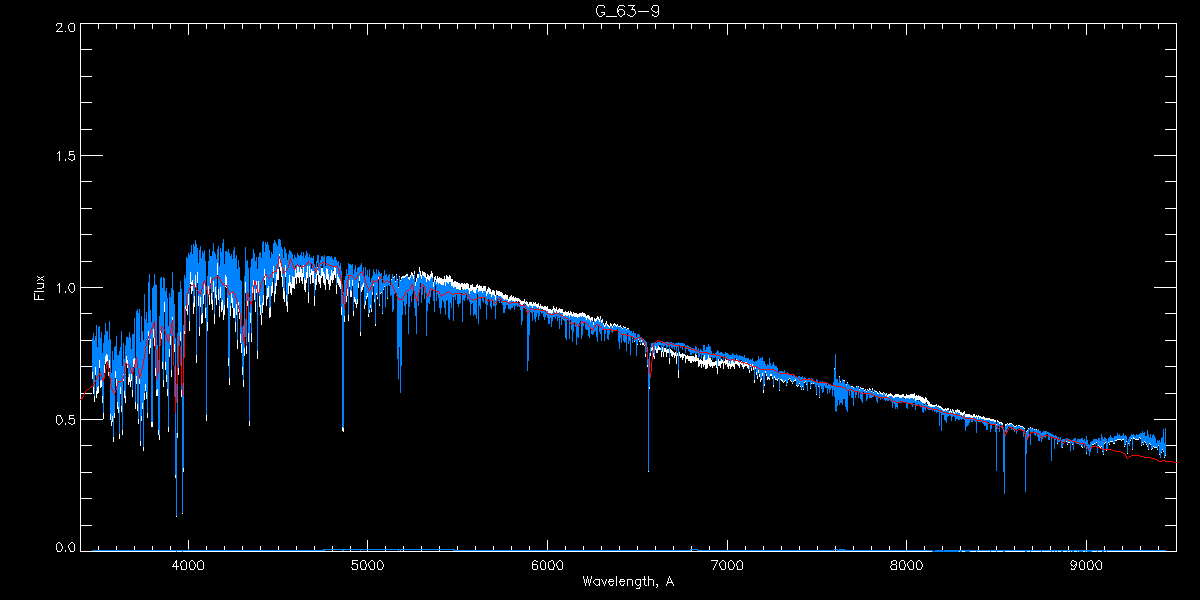Image resolution: width=1200 pixels, height=600 pixels.
Task: Select the 0.5 flux tick label
Action: [x=62, y=419]
